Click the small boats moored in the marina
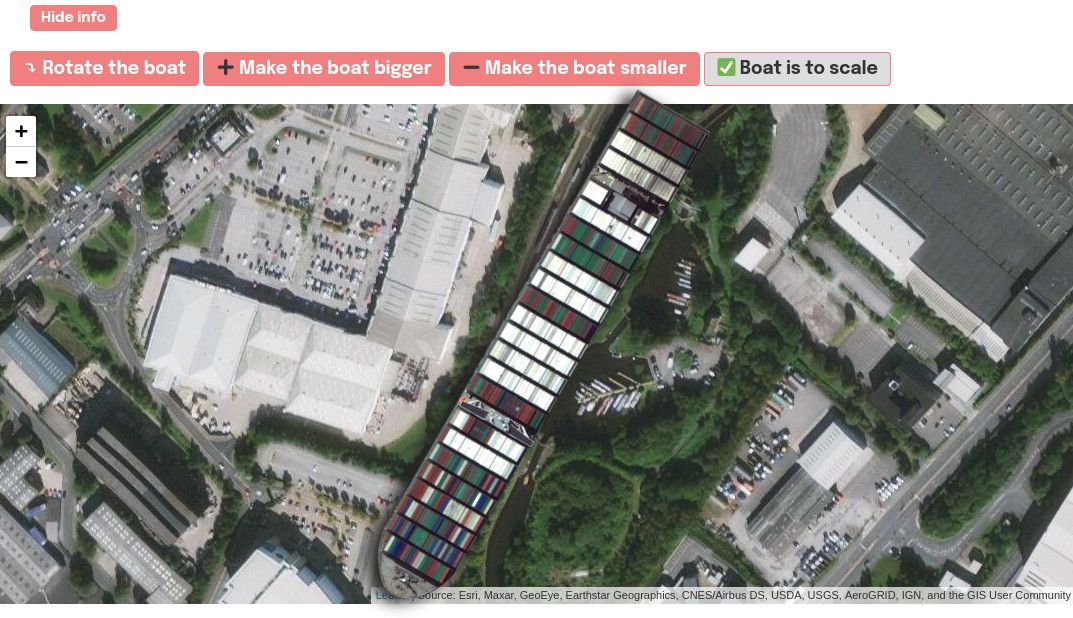 (610, 395)
